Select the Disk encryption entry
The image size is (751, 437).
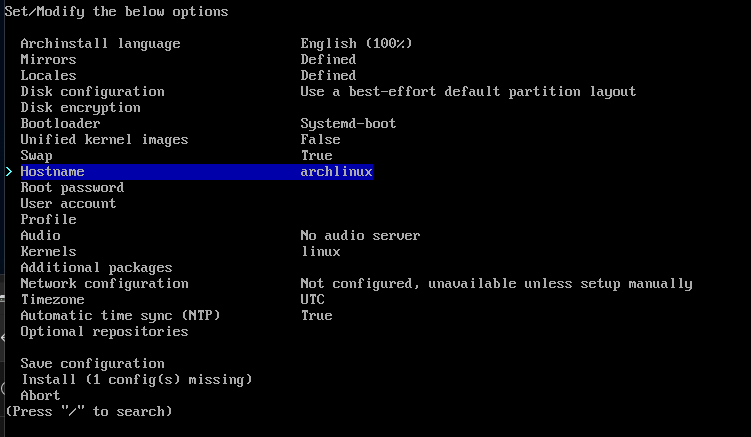(x=80, y=108)
